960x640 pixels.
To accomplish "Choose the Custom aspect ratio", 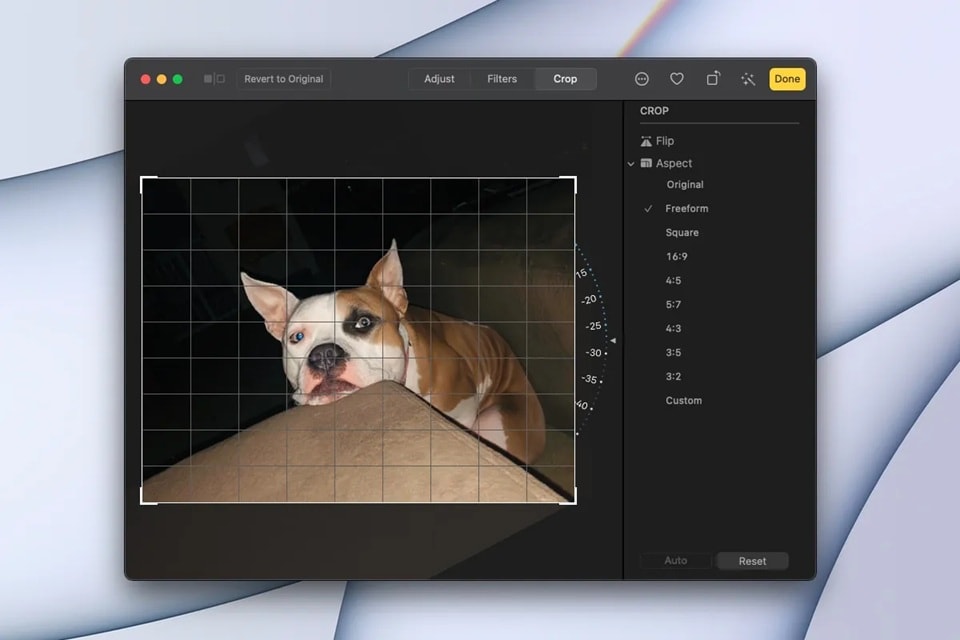I will coord(683,401).
